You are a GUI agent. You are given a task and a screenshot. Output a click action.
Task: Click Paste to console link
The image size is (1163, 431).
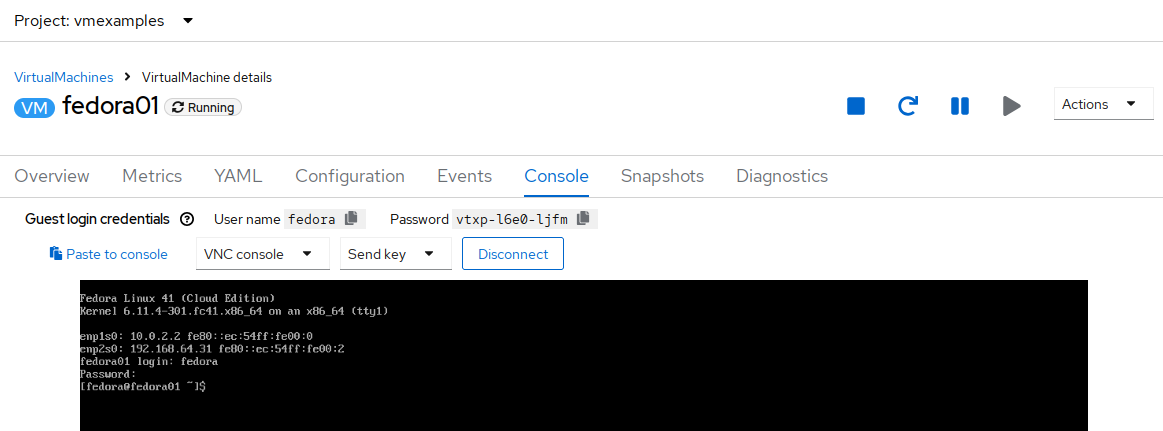(x=109, y=254)
